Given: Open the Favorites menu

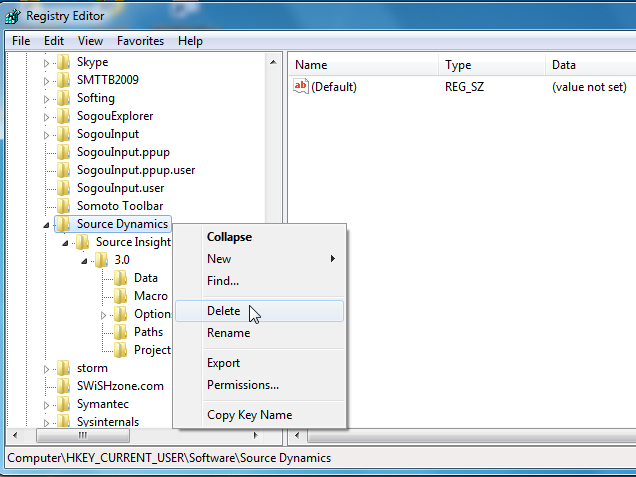Looking at the screenshot, I should [140, 41].
